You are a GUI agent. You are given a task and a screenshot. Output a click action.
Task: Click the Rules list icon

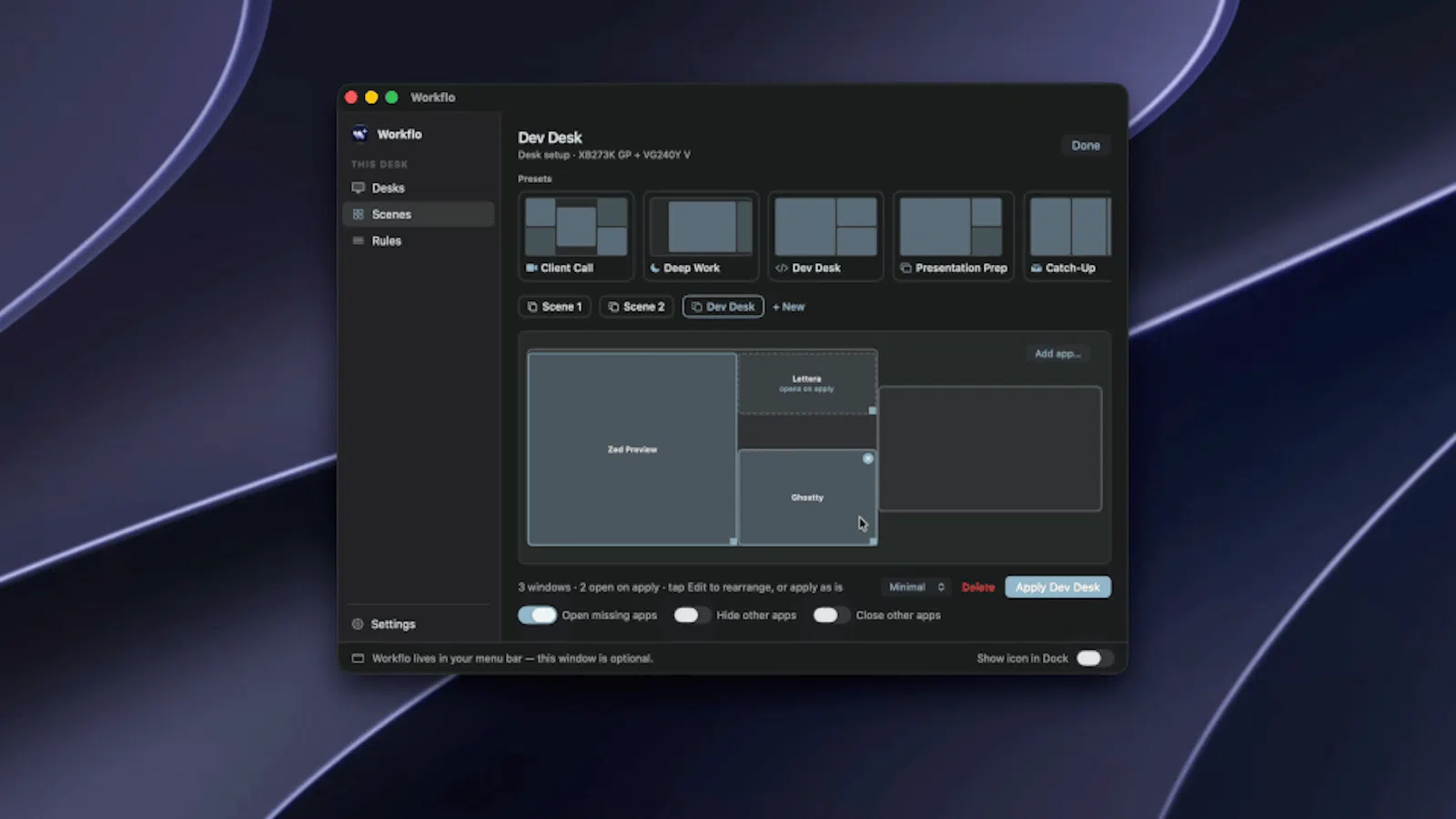tap(358, 240)
